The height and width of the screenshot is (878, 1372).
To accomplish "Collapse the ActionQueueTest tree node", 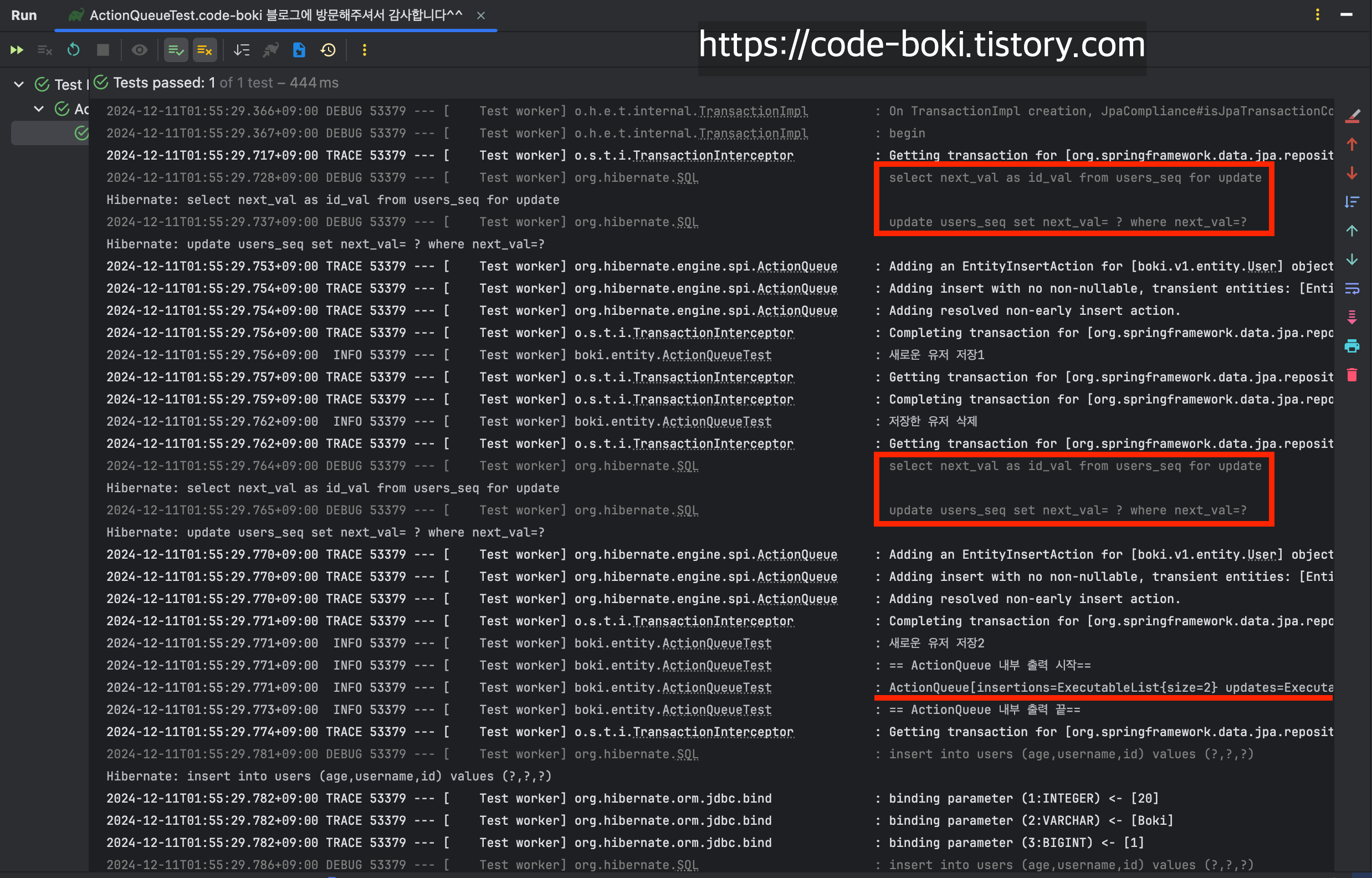I will click(x=39, y=108).
